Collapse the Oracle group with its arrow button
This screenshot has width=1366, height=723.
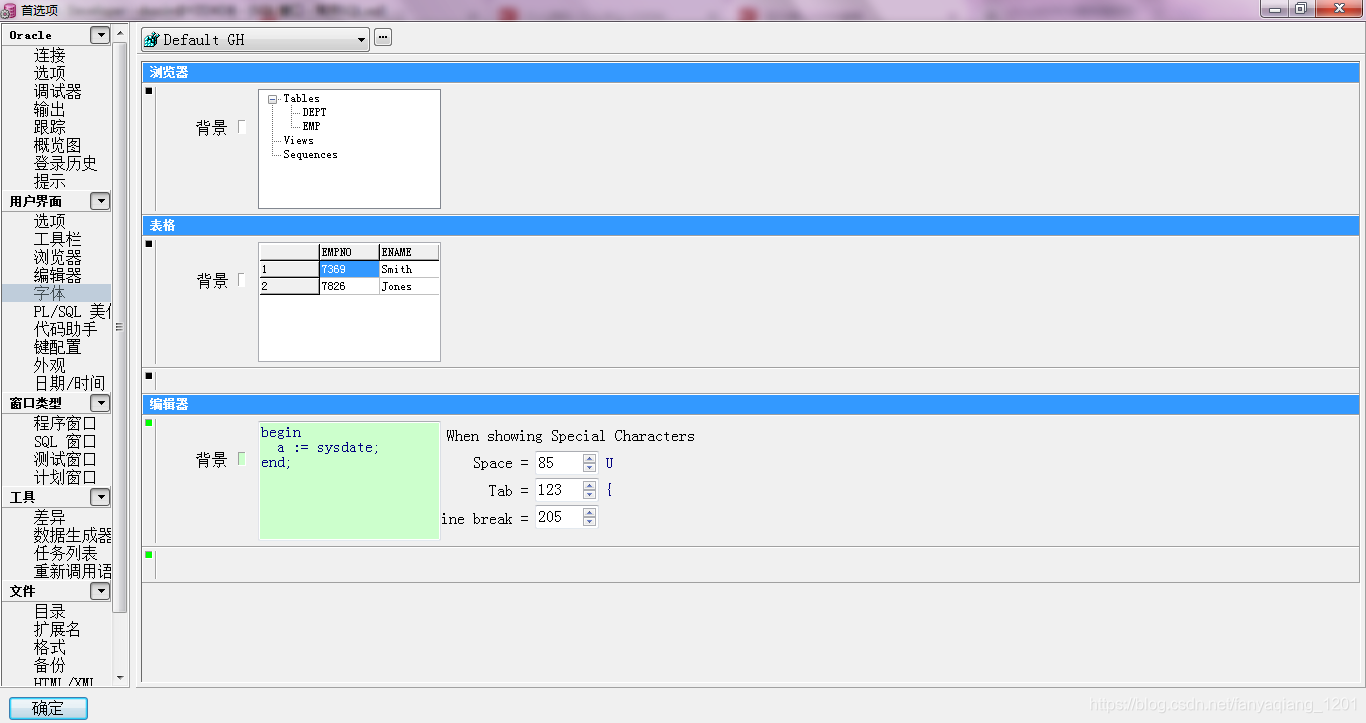100,35
